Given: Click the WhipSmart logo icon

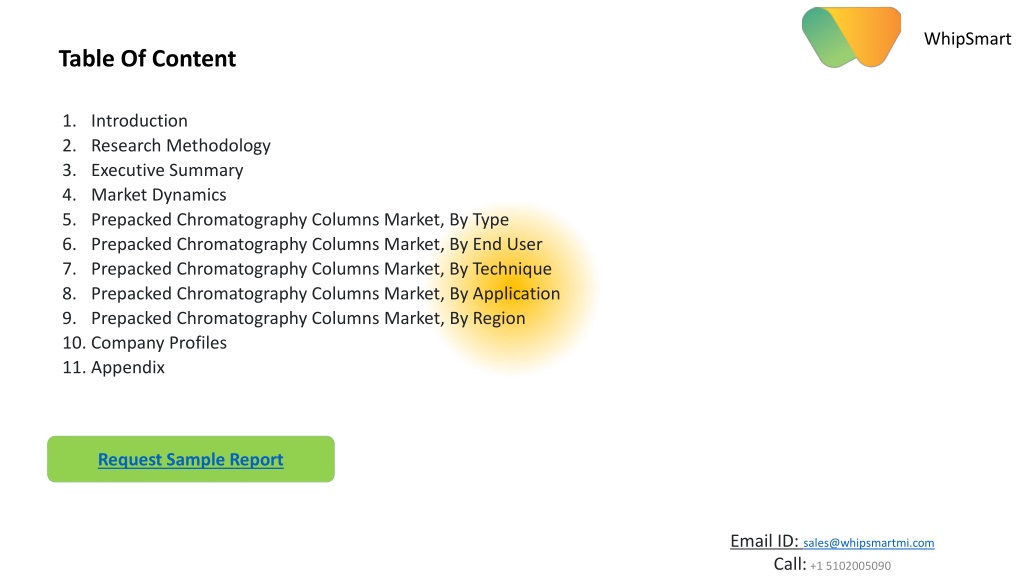Looking at the screenshot, I should 851,37.
